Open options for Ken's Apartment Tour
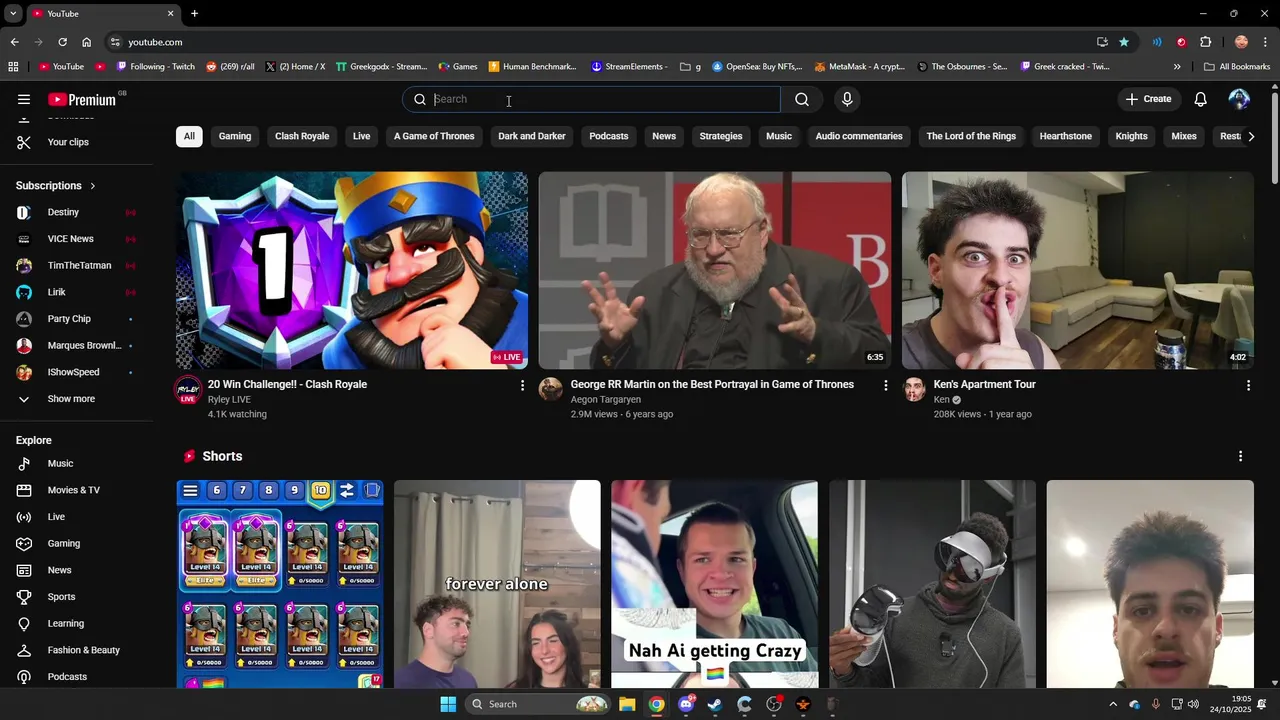The width and height of the screenshot is (1280, 720). pos(1248,385)
